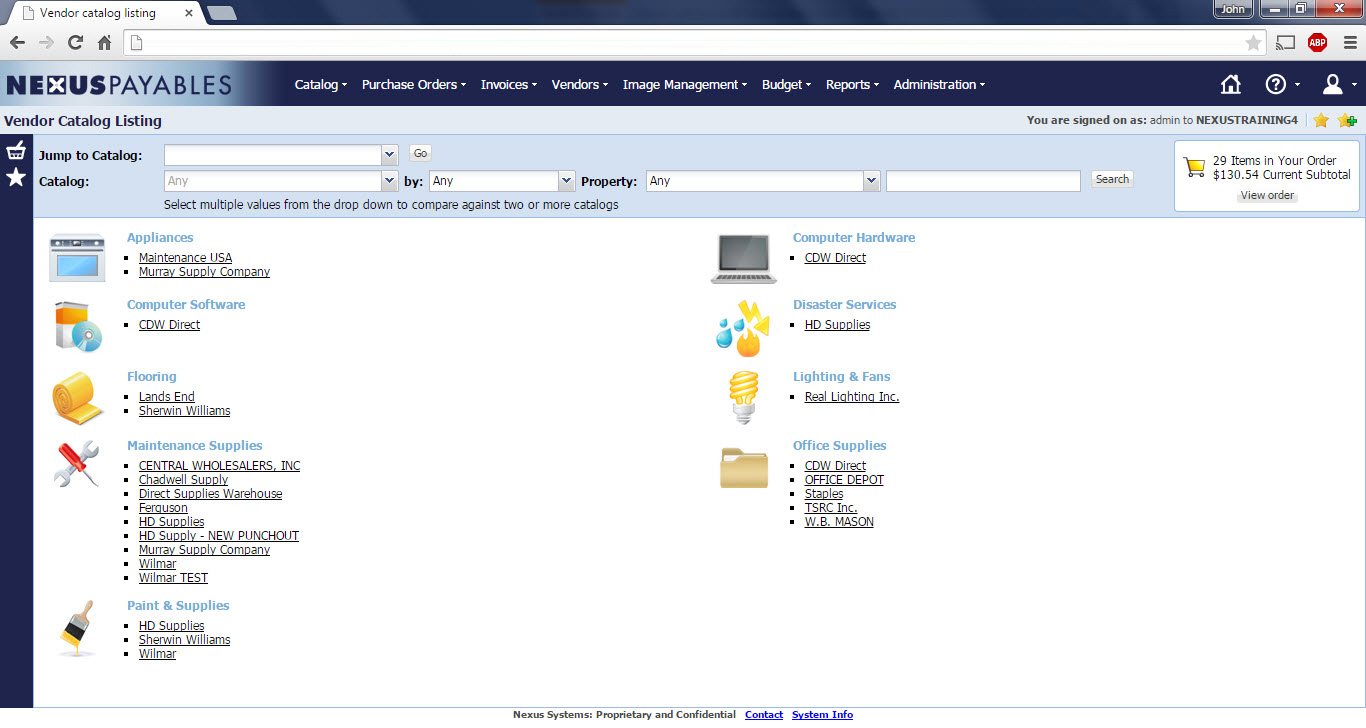Click the home icon in Nexus header
Image resolution: width=1366 pixels, height=728 pixels.
pos(1231,85)
